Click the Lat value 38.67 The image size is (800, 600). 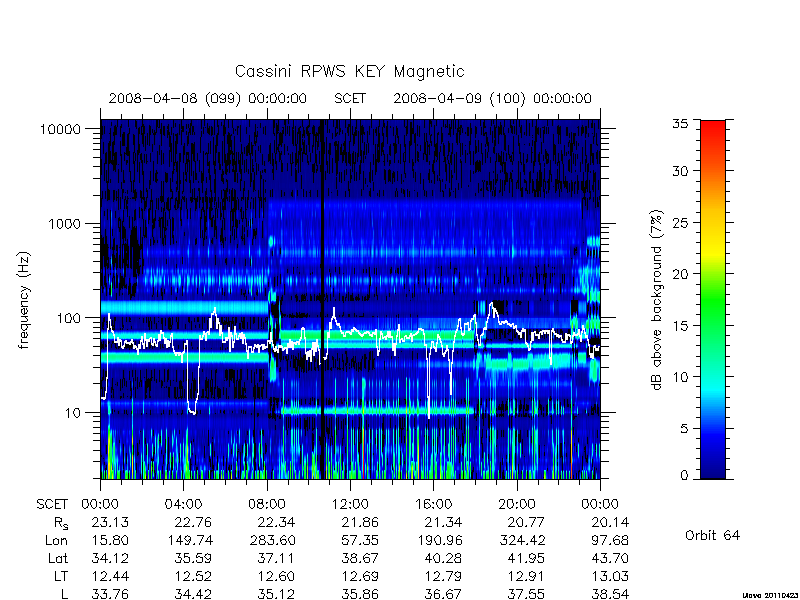coord(360,559)
